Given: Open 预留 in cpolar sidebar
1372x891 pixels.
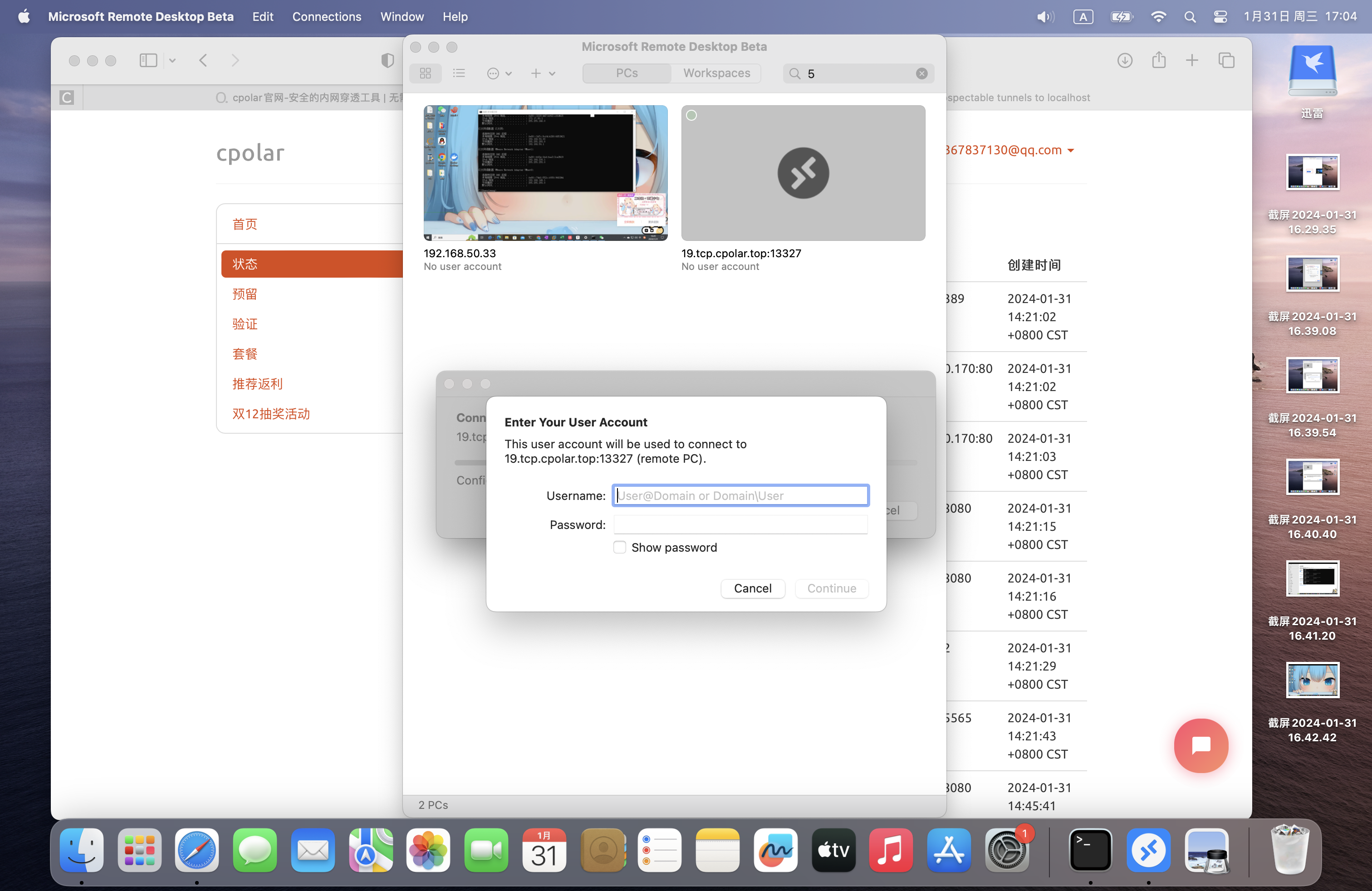Looking at the screenshot, I should pyautogui.click(x=245, y=294).
